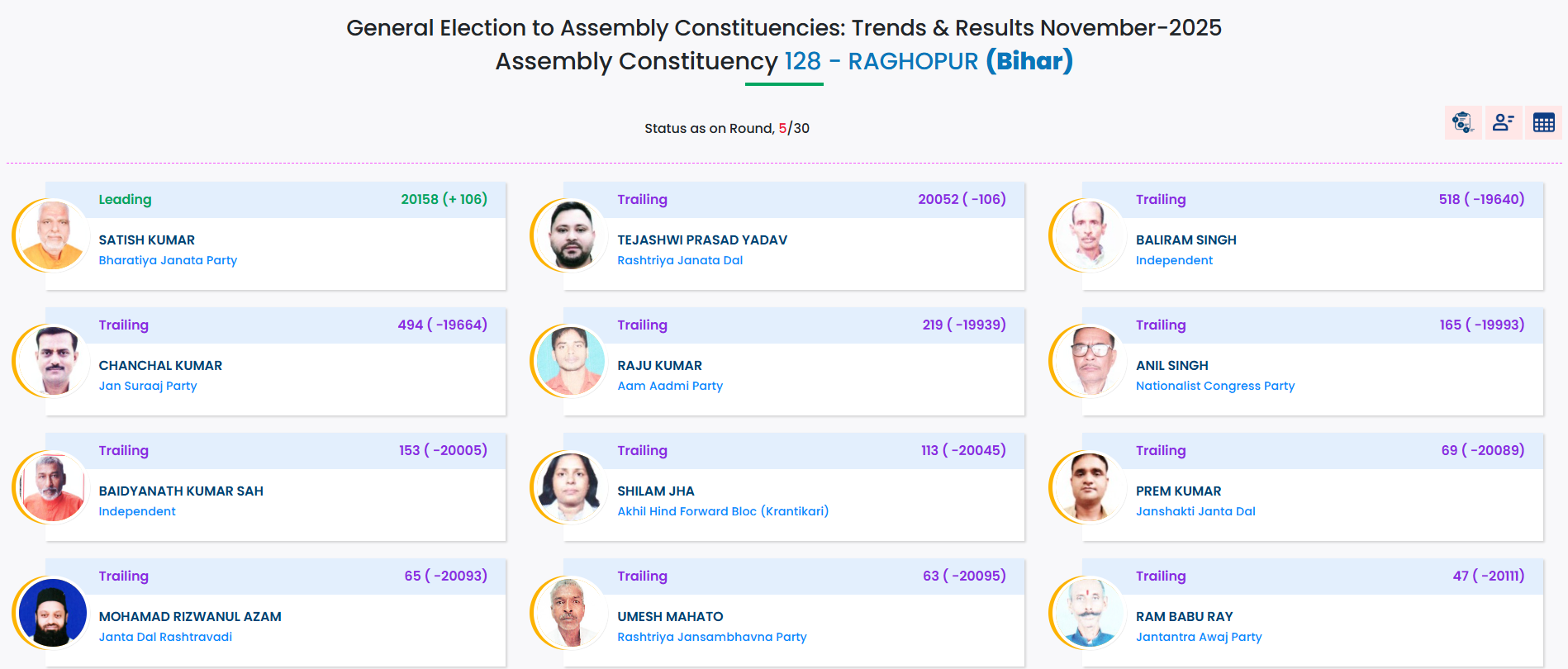Select the UMESH MAHATO candidate card
This screenshot has height=669, width=1568.
click(794, 612)
